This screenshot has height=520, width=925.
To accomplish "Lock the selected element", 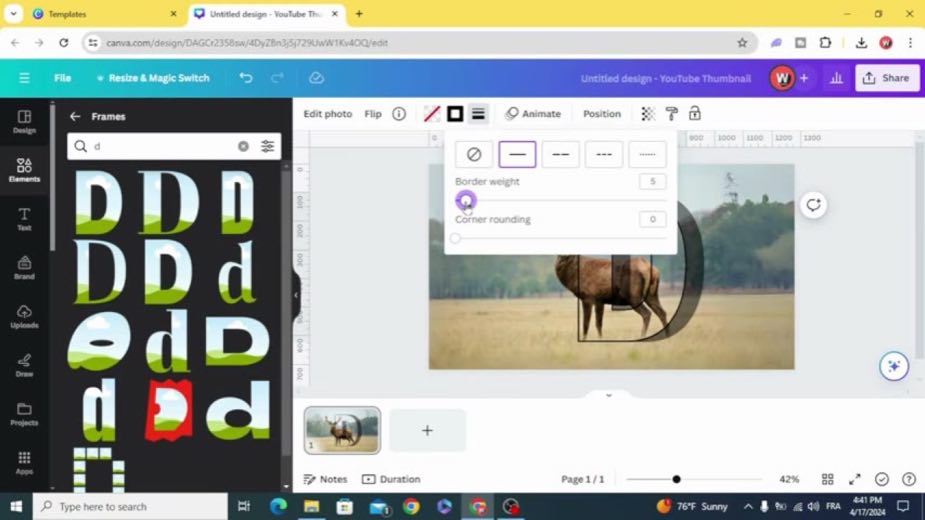I will (695, 113).
